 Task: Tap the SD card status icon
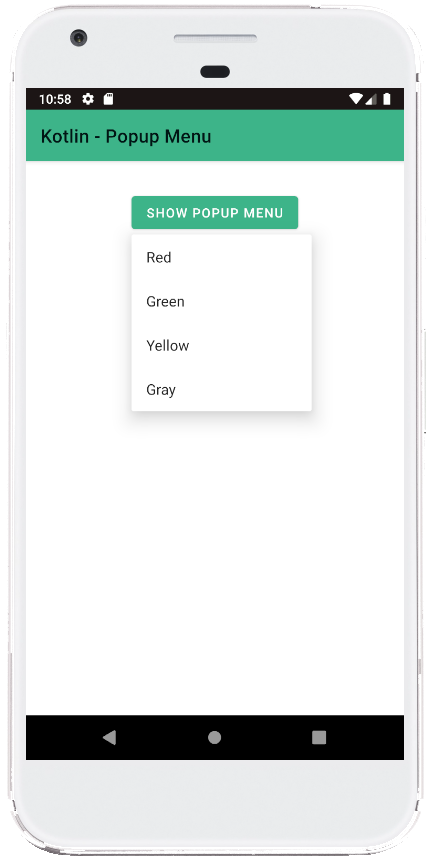click(109, 99)
